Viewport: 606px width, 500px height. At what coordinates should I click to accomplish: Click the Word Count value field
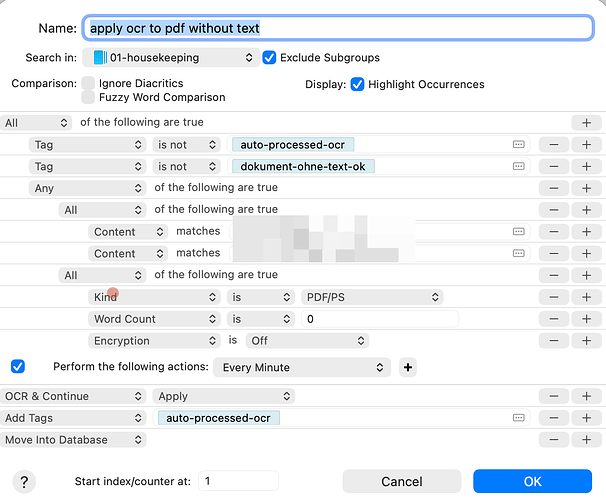tap(380, 319)
